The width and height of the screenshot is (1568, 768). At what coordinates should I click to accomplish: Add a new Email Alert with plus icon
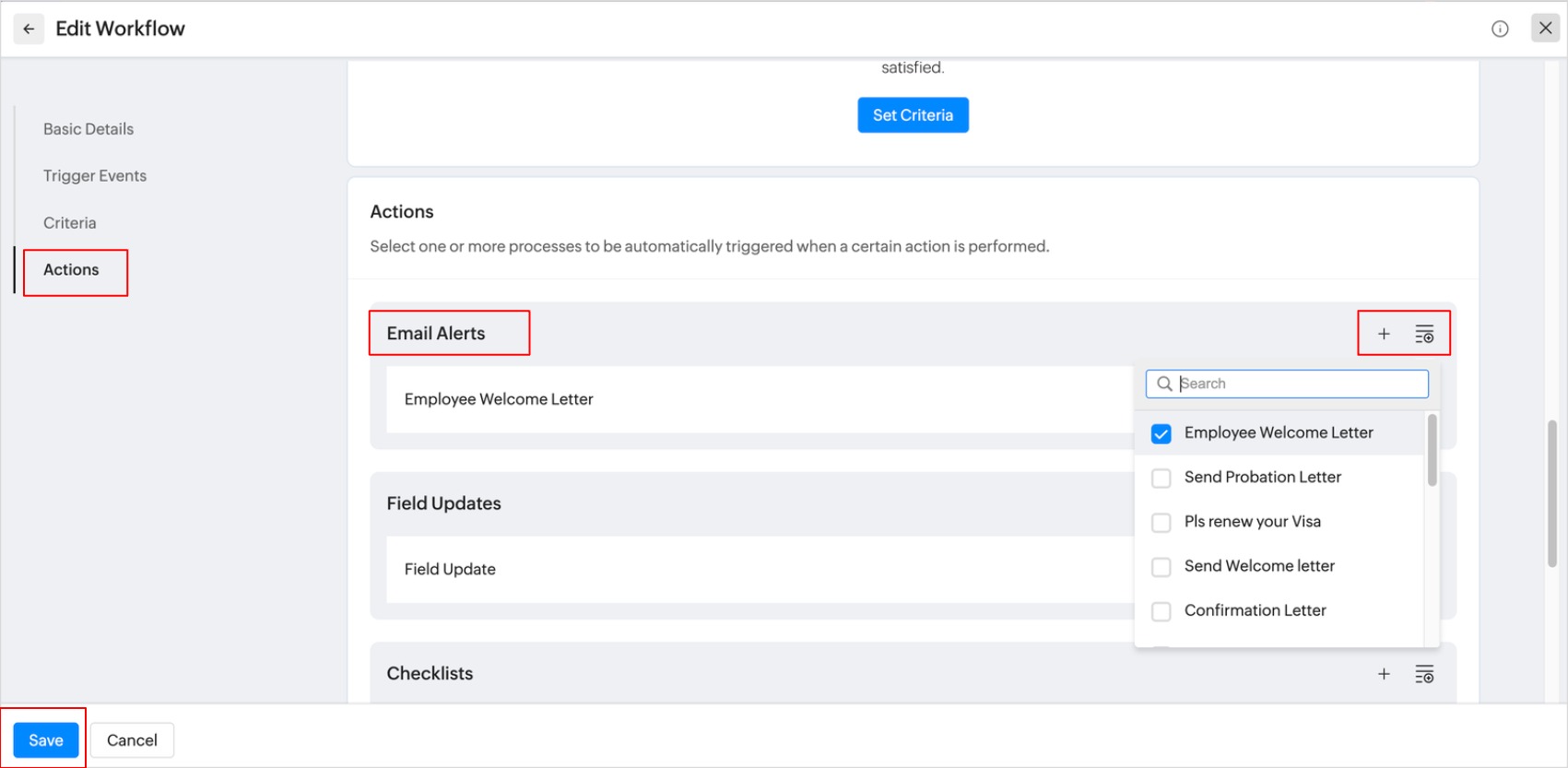(1384, 334)
